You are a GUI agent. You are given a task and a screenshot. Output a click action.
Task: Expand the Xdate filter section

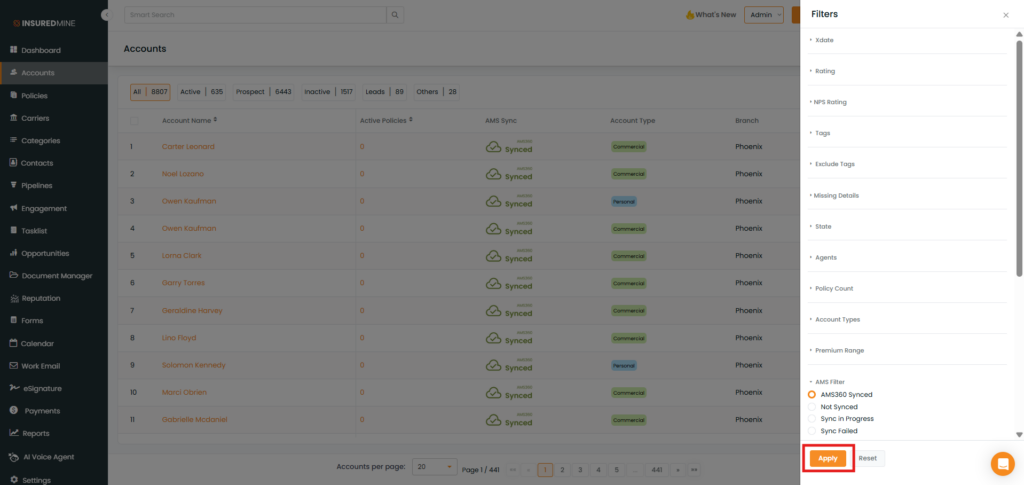point(825,40)
